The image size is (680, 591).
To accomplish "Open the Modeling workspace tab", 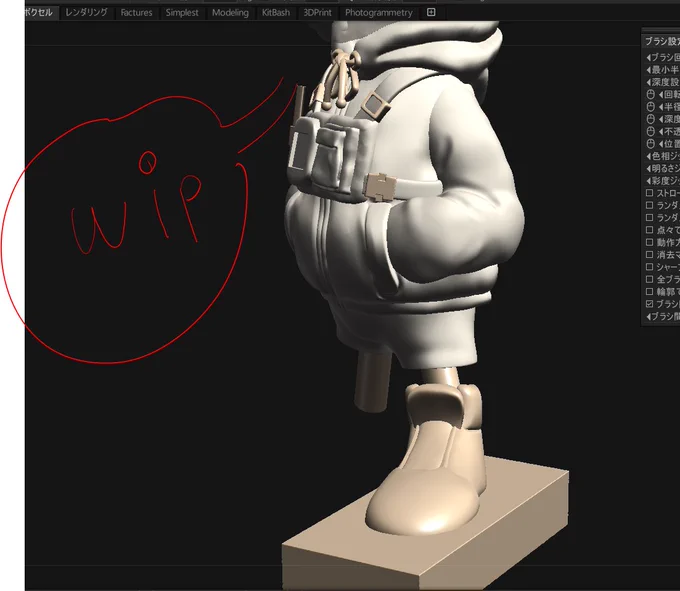I will point(230,13).
